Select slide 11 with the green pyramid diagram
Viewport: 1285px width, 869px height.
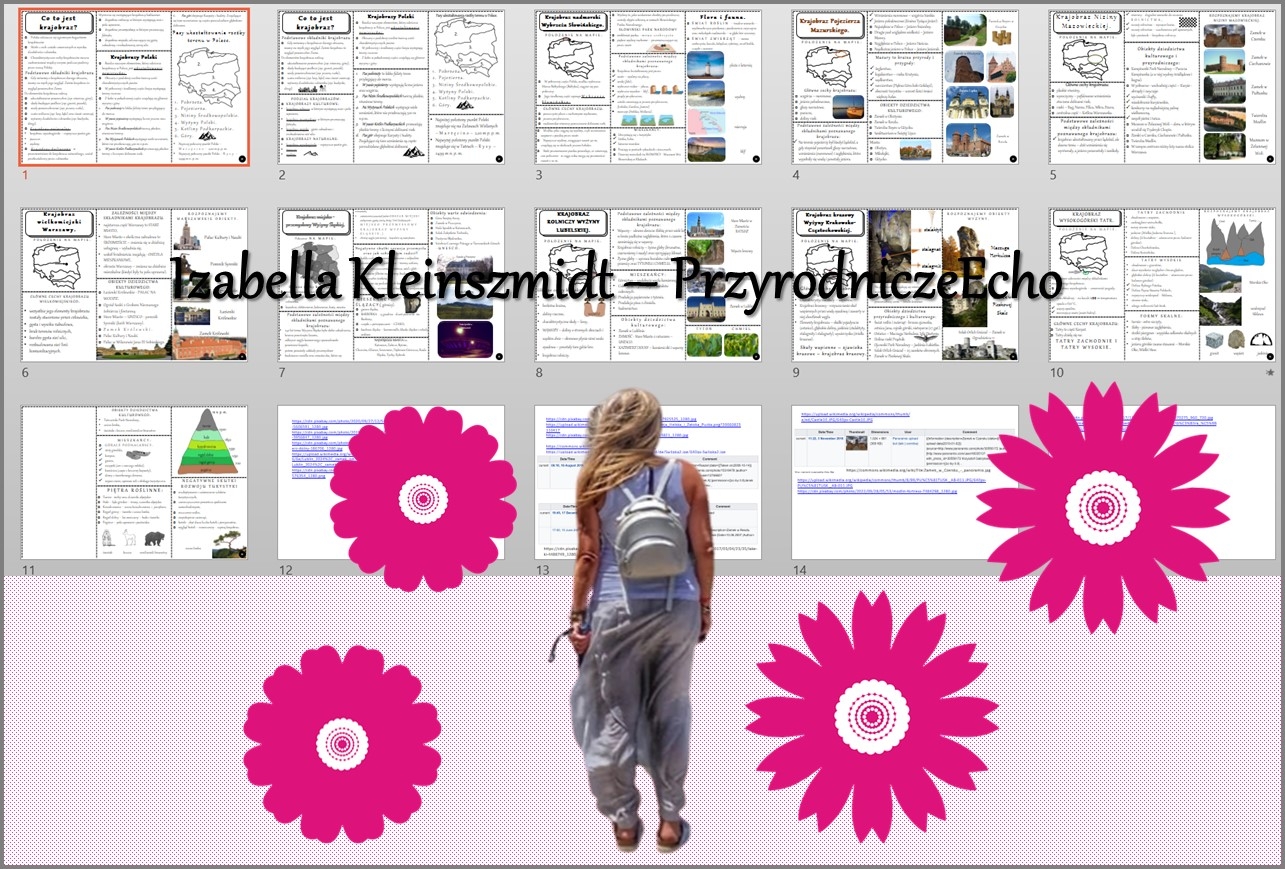pyautogui.click(x=134, y=482)
